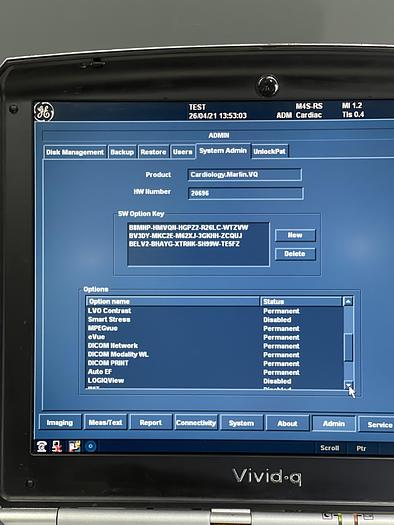
Task: Click Permanent status of LVO Contrast
Action: click(281, 311)
